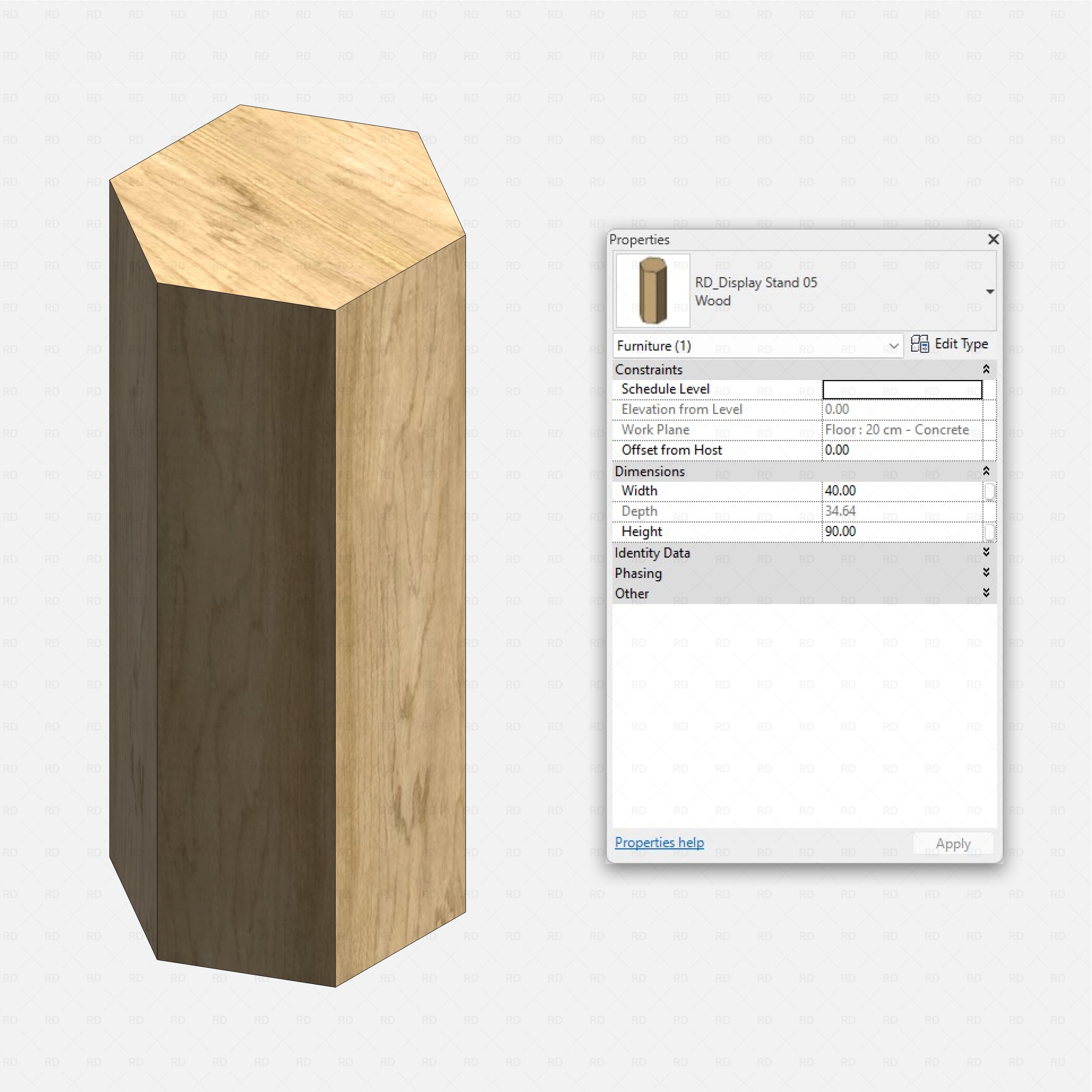Collapse the Dimensions section
Image resolution: width=1092 pixels, height=1092 pixels.
click(x=986, y=471)
